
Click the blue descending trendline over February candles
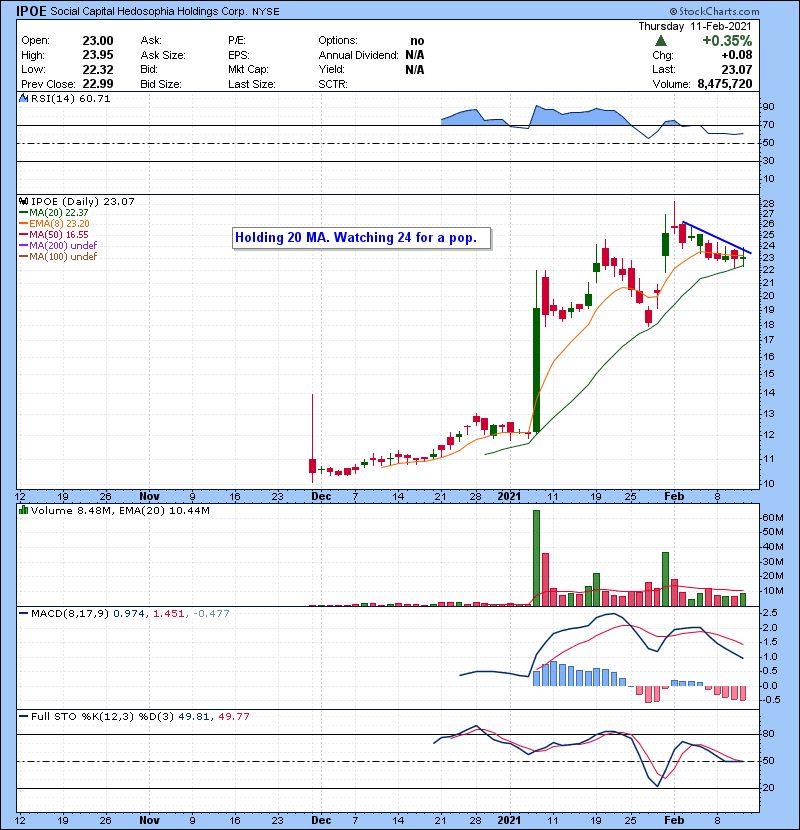716,237
